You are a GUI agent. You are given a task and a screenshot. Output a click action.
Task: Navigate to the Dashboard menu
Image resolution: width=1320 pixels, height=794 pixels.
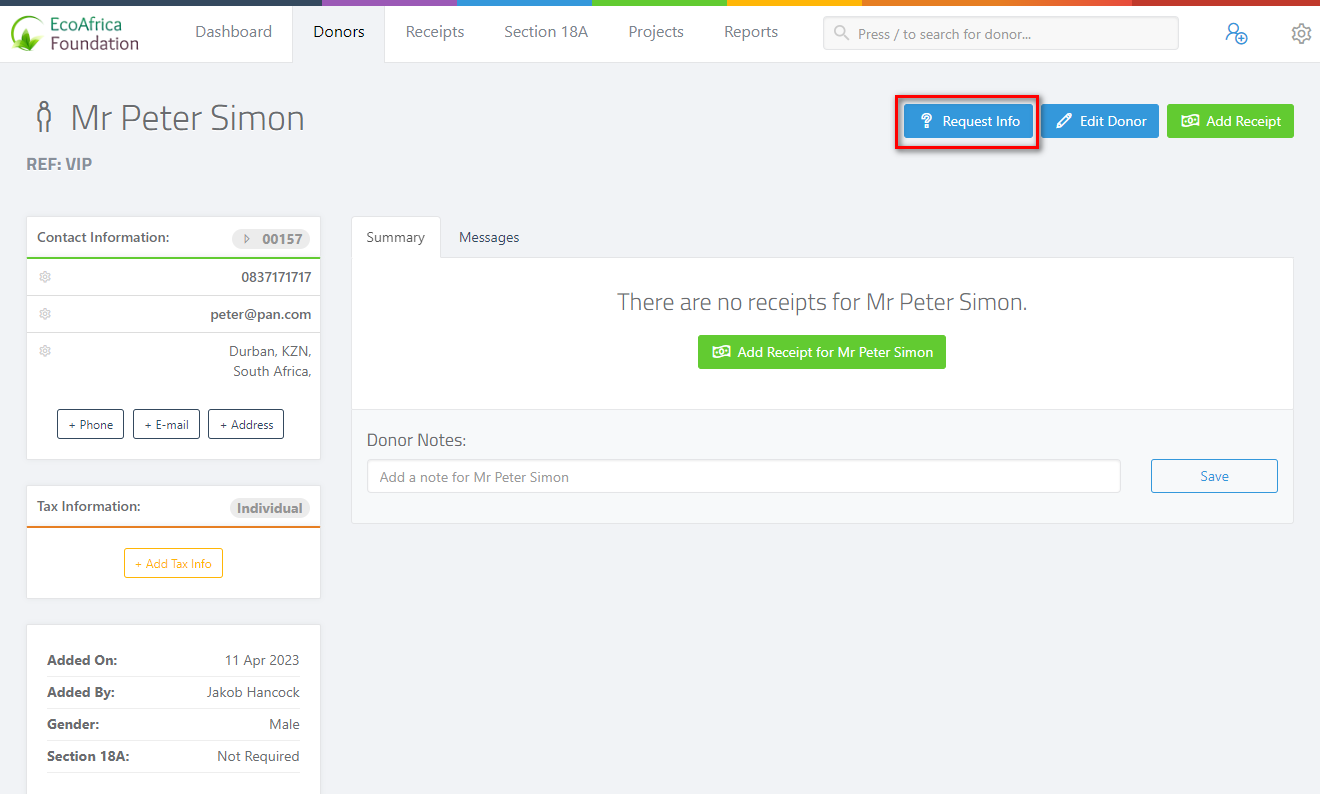click(233, 32)
